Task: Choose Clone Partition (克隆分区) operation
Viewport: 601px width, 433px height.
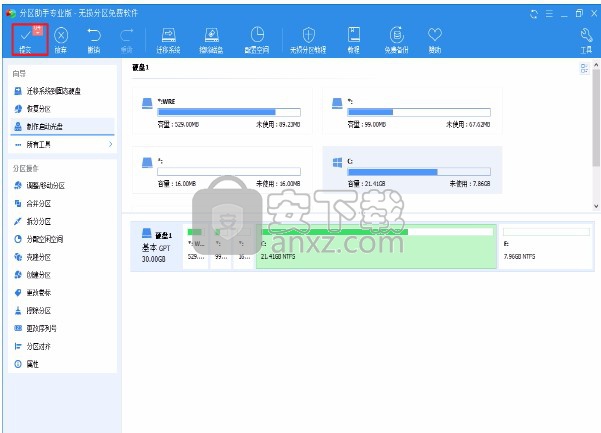Action: (x=63, y=257)
